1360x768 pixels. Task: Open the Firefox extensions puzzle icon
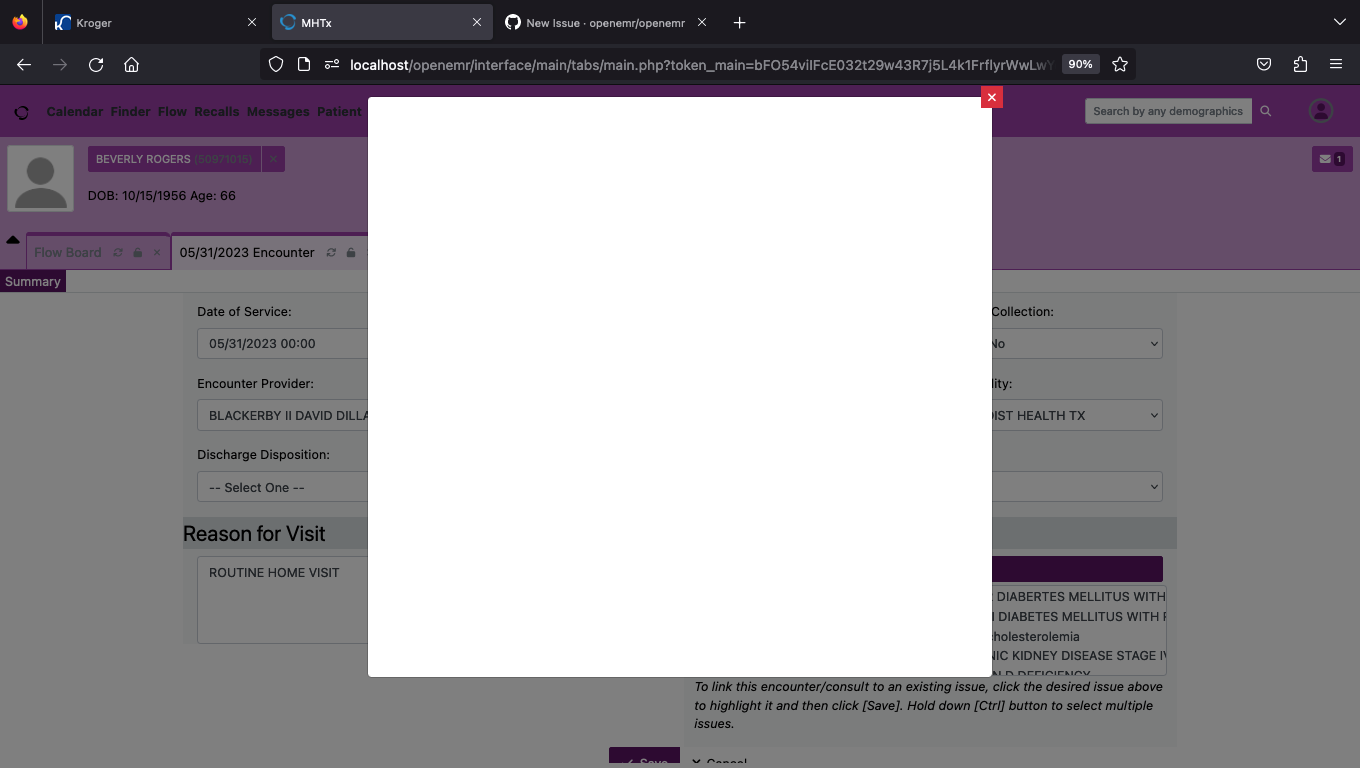click(x=1300, y=64)
